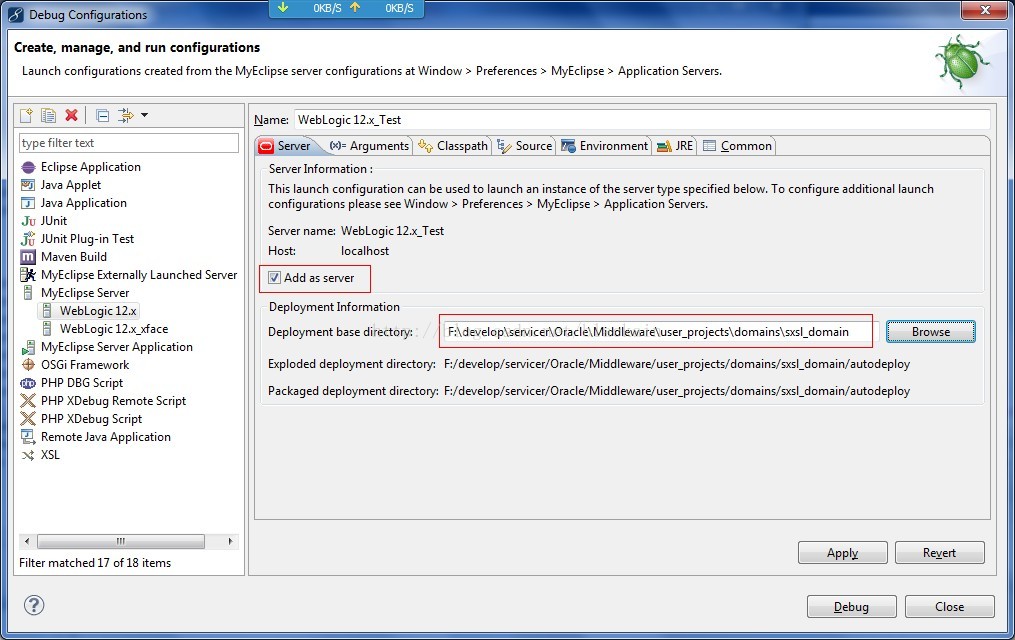The height and width of the screenshot is (640, 1015).
Task: Select PHP XDebug Remote Script entry
Action: (113, 401)
